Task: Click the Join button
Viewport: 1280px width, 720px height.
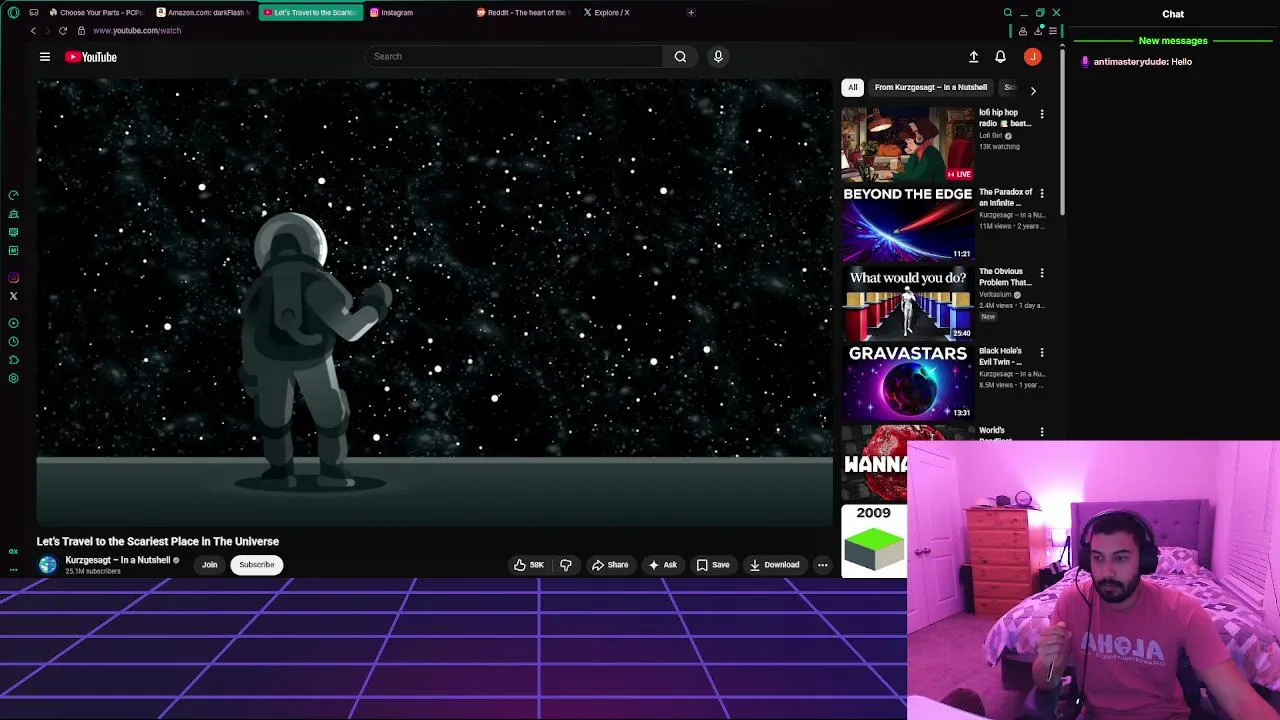Action: (210, 565)
